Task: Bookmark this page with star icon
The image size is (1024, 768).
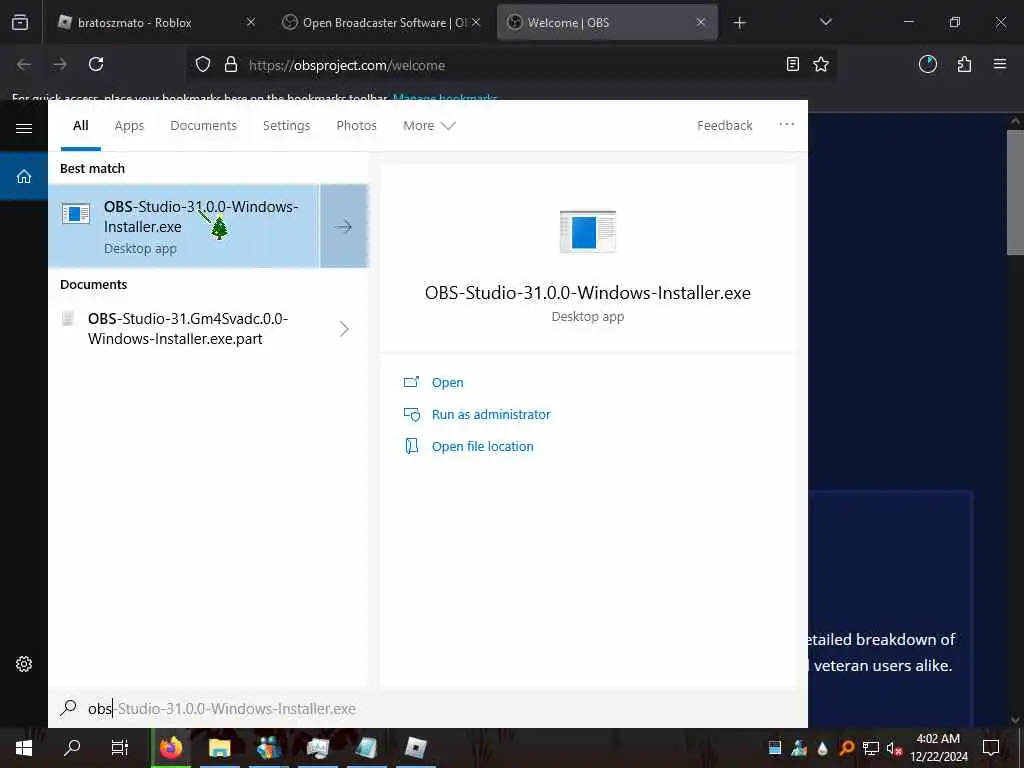Action: click(821, 64)
